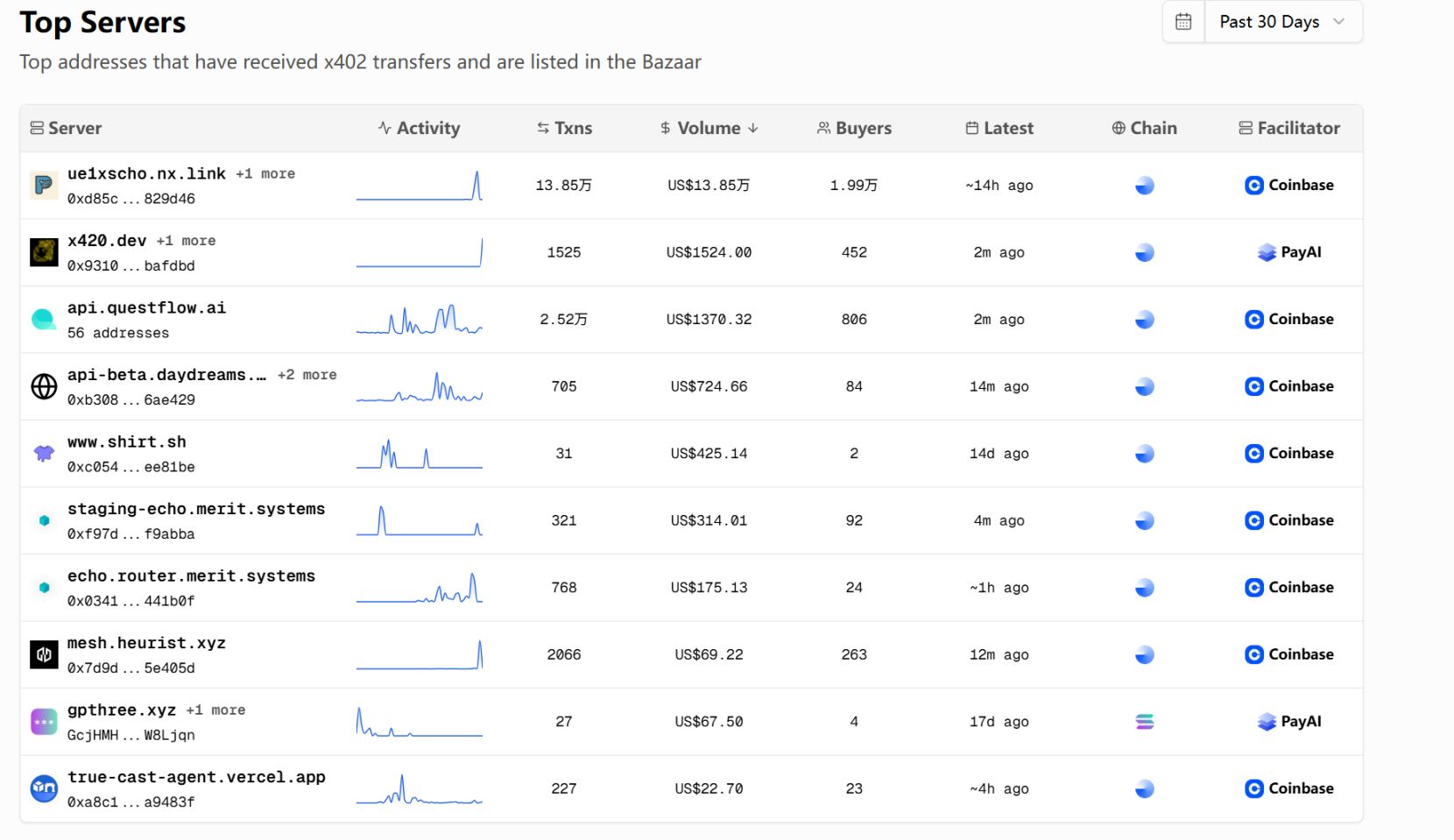Click the Solana chain icon for gpthree.xyz
The width and height of the screenshot is (1454, 840).
point(1144,722)
